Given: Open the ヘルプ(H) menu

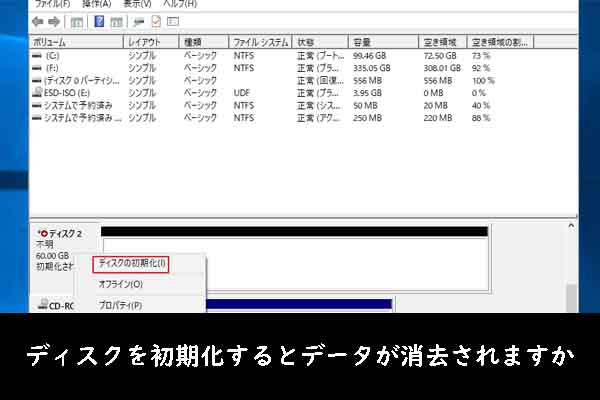Looking at the screenshot, I should [178, 3].
